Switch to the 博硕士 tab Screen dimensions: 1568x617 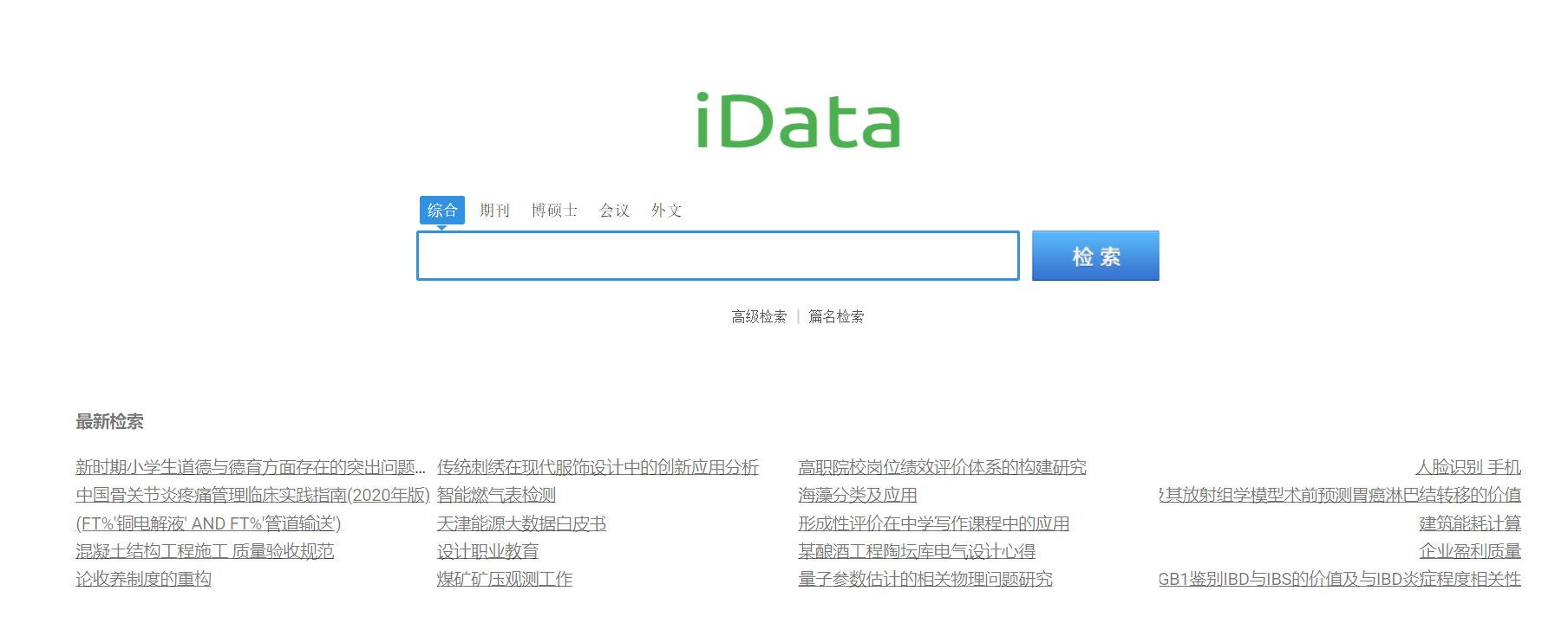554,211
